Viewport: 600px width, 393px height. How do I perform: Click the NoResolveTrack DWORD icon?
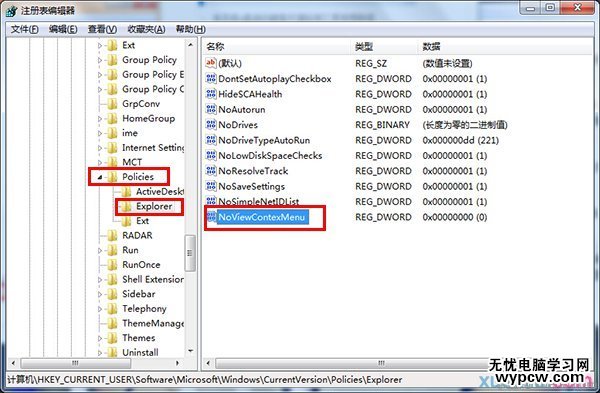pos(211,171)
